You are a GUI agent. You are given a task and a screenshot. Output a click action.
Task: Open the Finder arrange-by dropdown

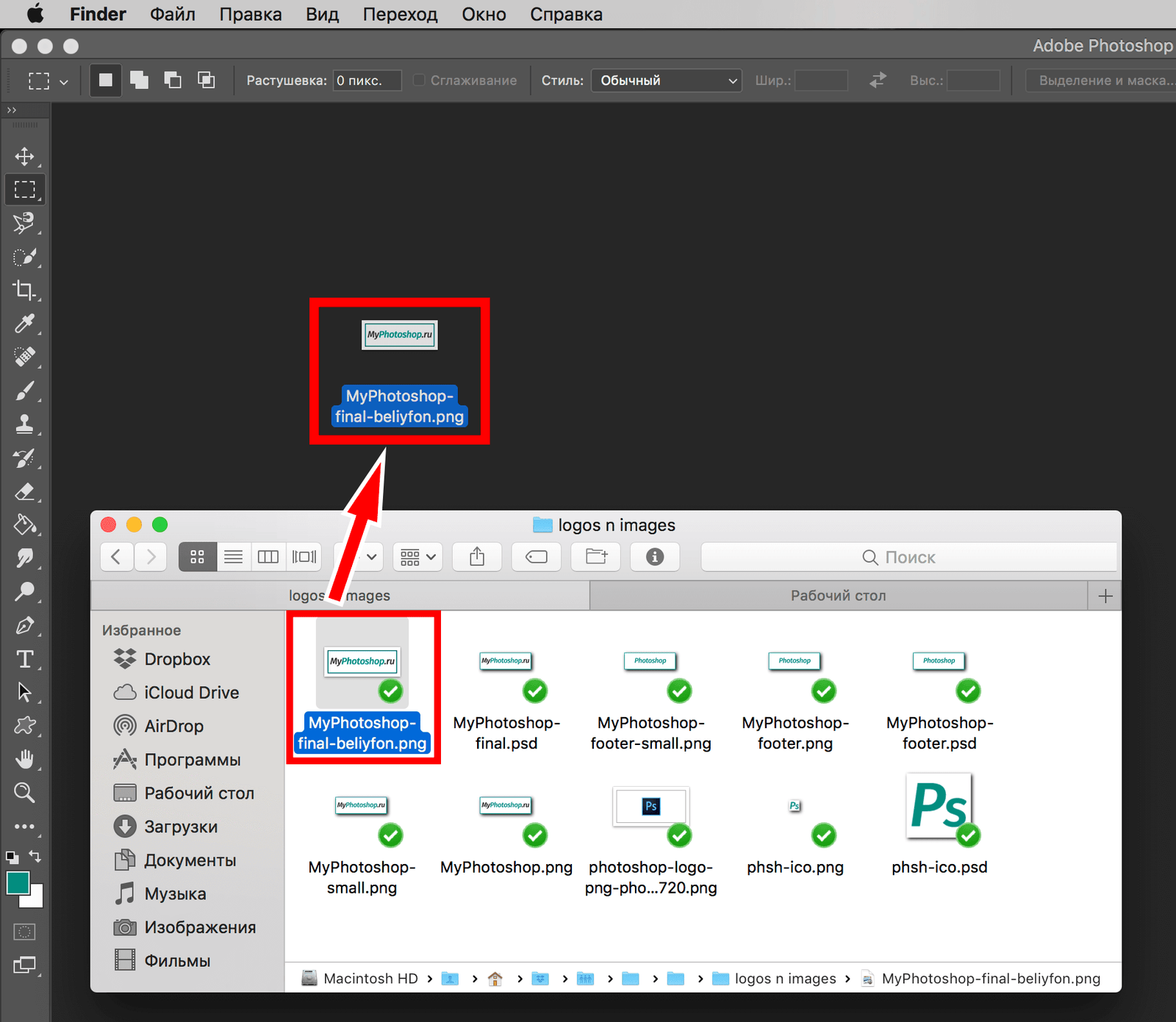418,557
